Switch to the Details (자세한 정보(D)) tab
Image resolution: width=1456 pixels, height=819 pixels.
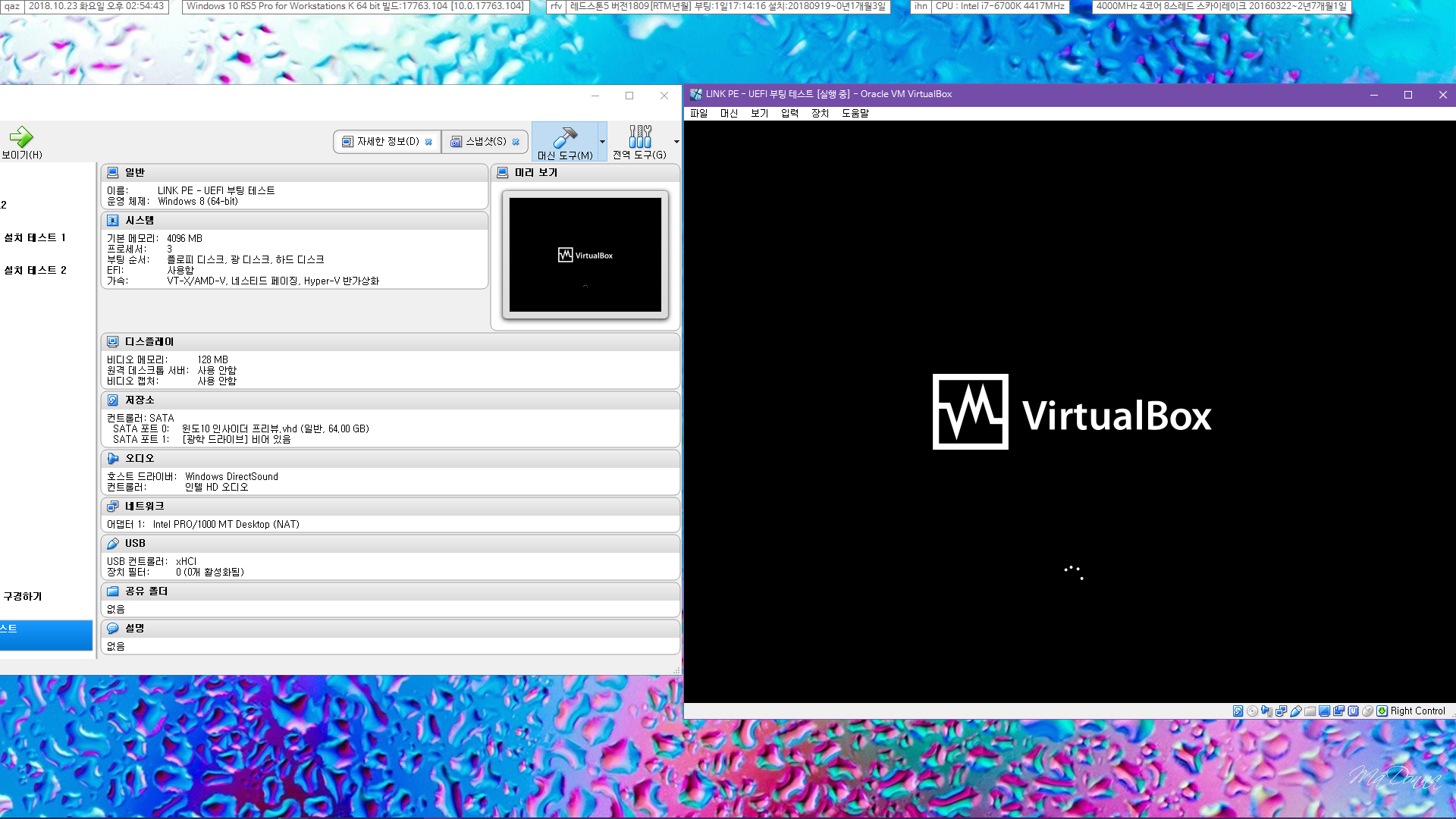pyautogui.click(x=387, y=142)
